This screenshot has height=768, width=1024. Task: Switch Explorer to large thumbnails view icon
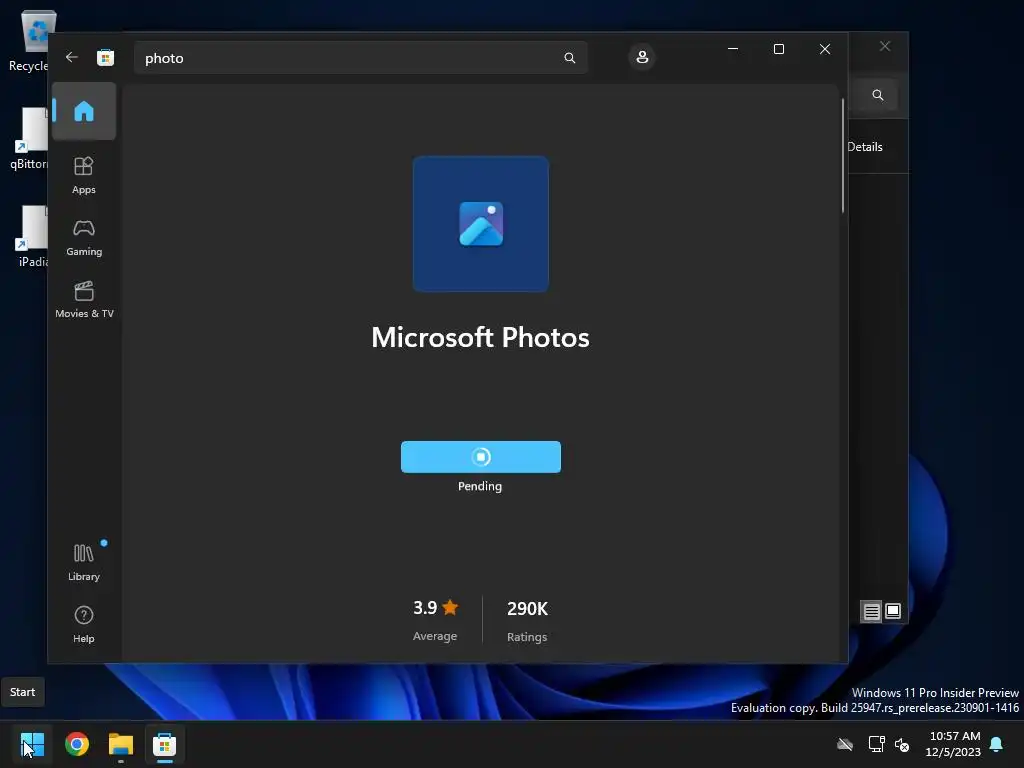coord(893,611)
